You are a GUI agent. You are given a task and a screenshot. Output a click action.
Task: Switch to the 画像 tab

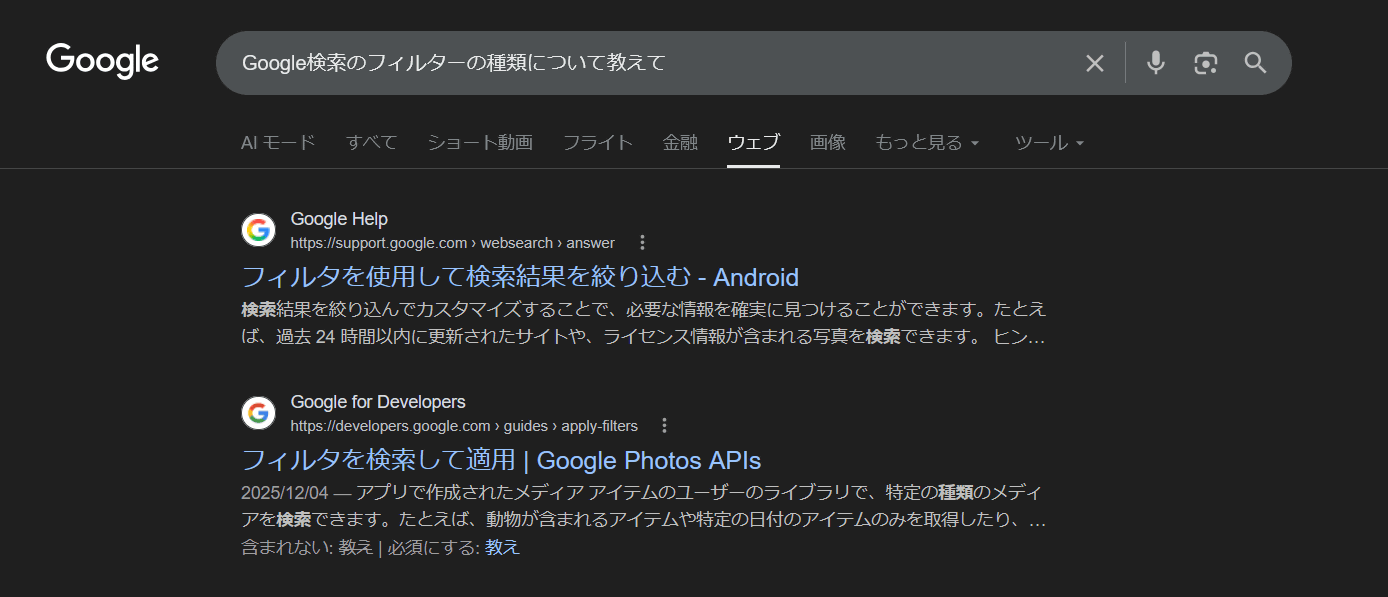827,142
